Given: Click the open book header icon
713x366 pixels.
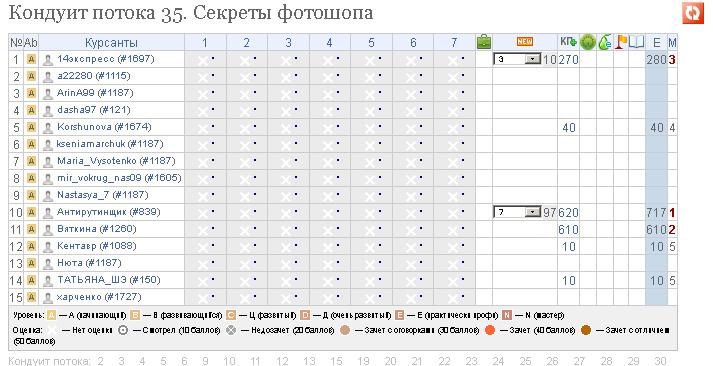Looking at the screenshot, I should tap(637, 42).
